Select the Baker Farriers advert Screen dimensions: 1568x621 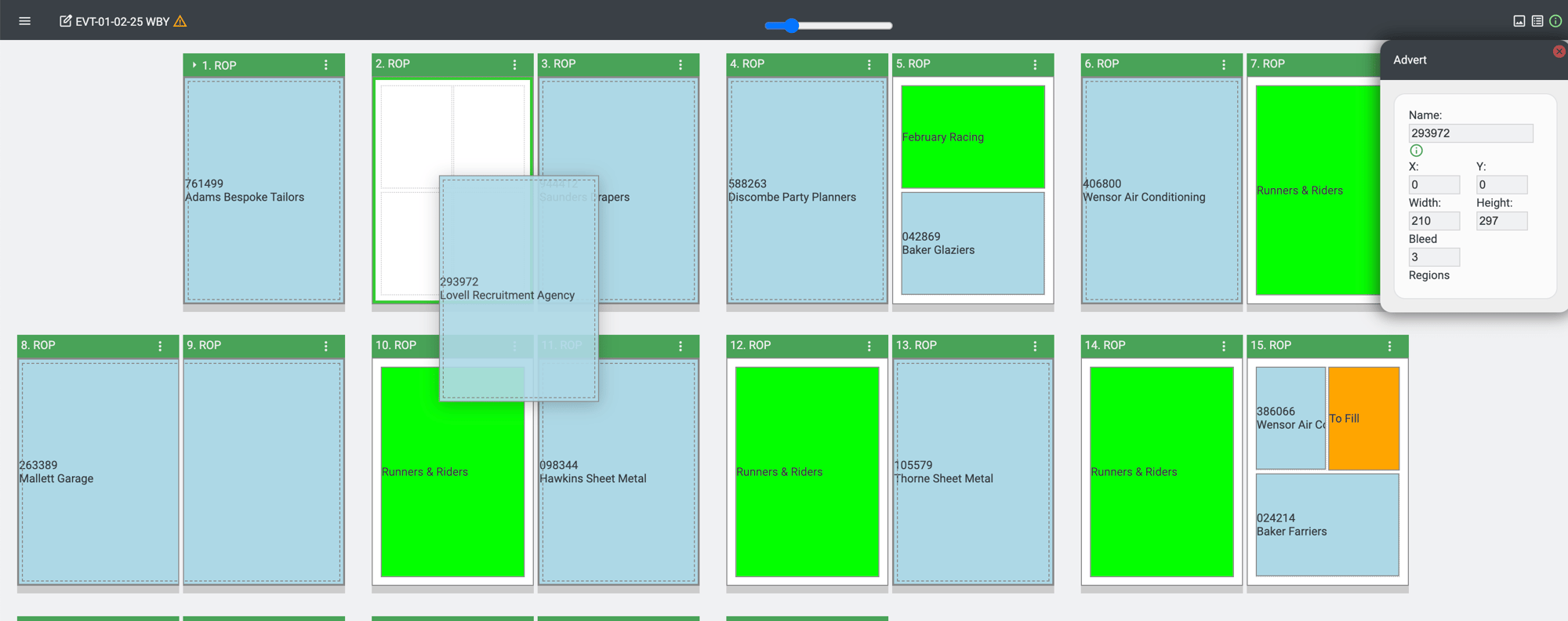pos(1327,525)
